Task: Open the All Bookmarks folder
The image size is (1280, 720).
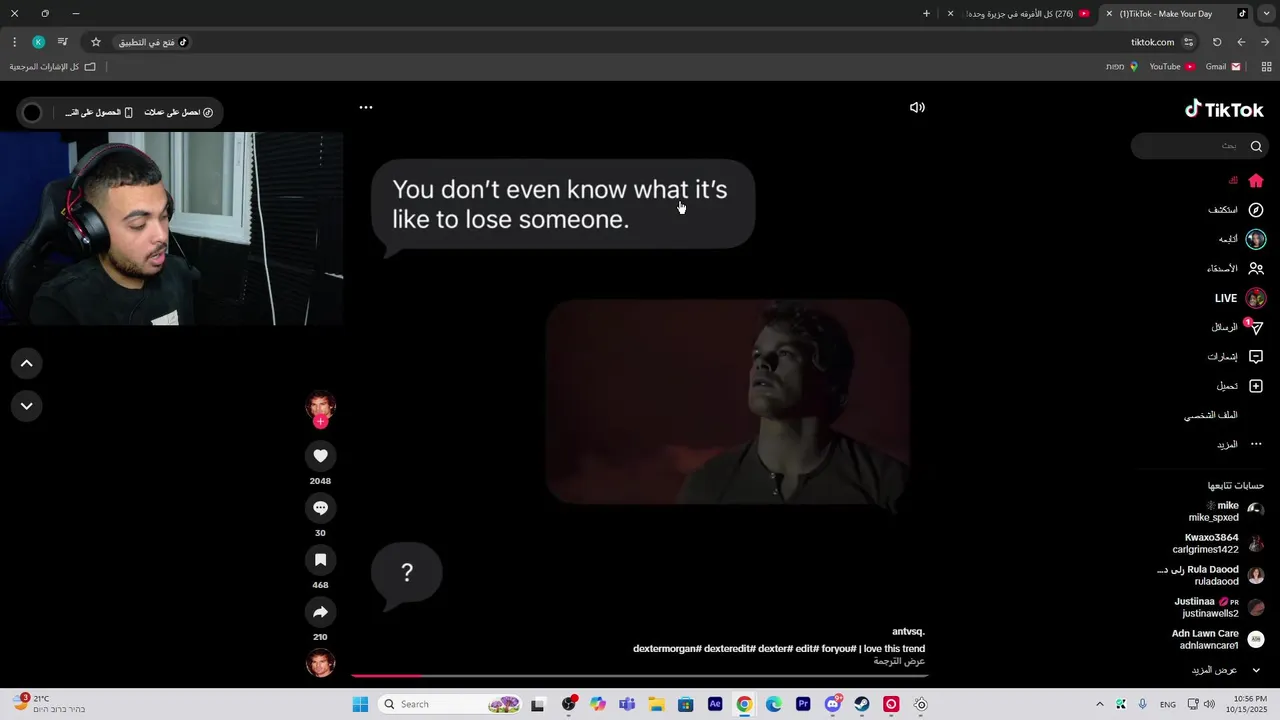Action: pos(53,67)
